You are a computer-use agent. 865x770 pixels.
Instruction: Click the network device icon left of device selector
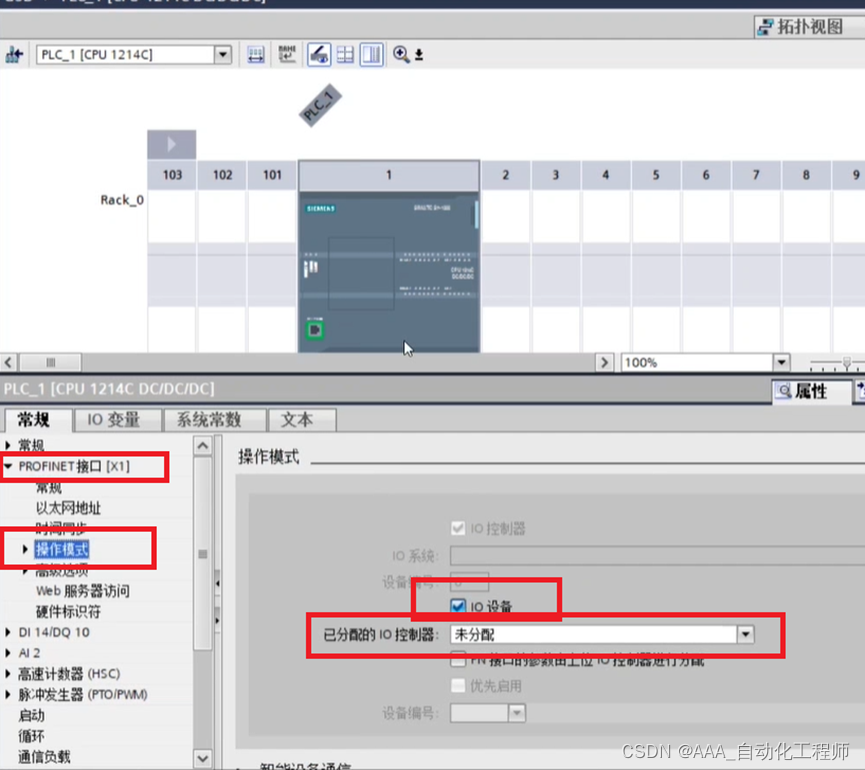14,55
